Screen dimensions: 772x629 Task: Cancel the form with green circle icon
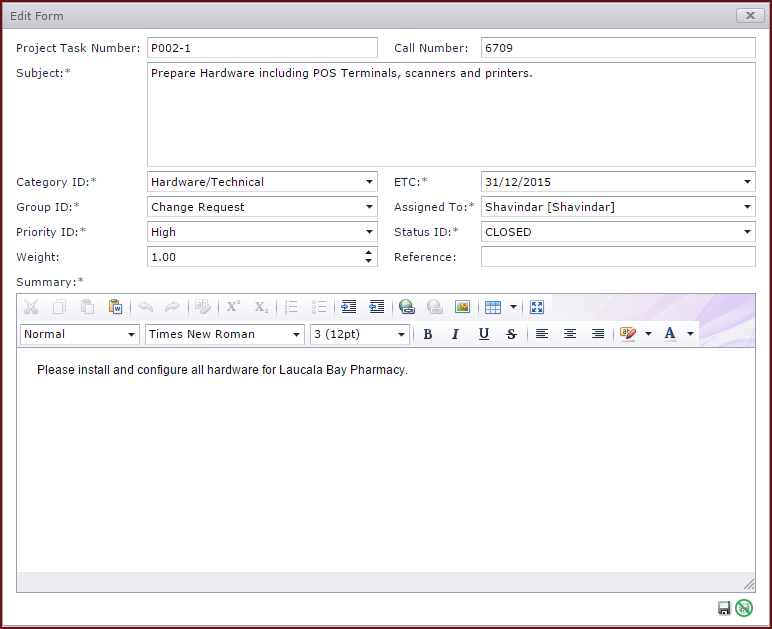click(x=744, y=608)
